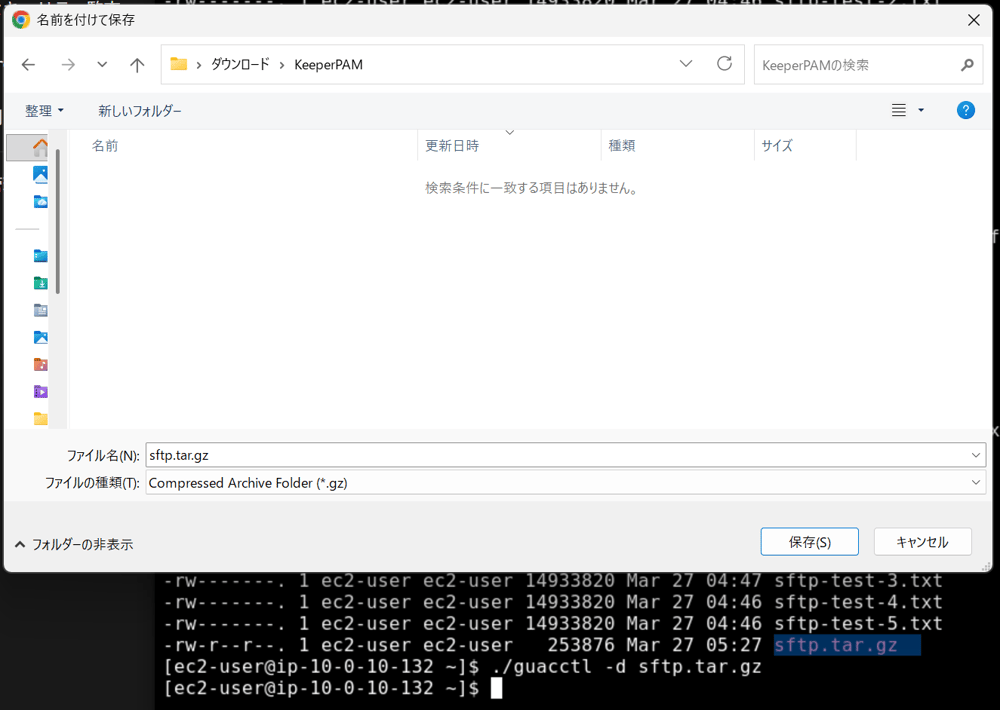Click the 保存 button to save

[809, 541]
